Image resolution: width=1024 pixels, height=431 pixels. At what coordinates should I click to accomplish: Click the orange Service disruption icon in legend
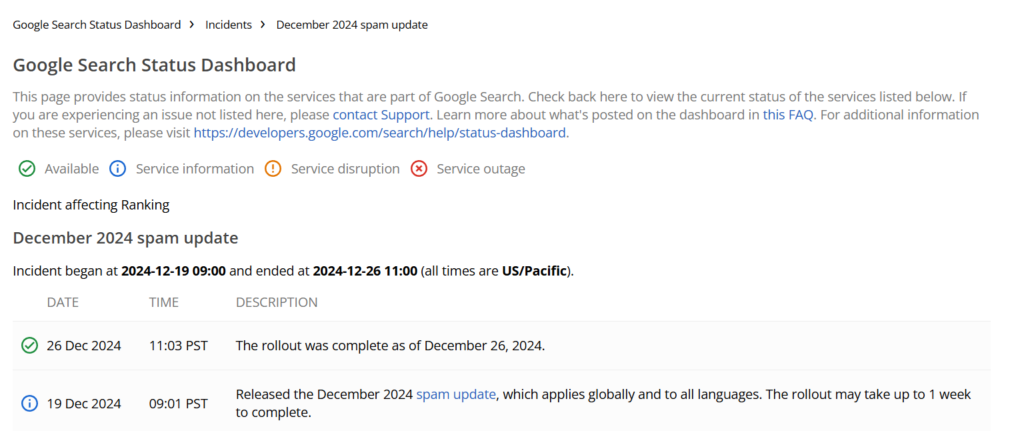click(273, 169)
